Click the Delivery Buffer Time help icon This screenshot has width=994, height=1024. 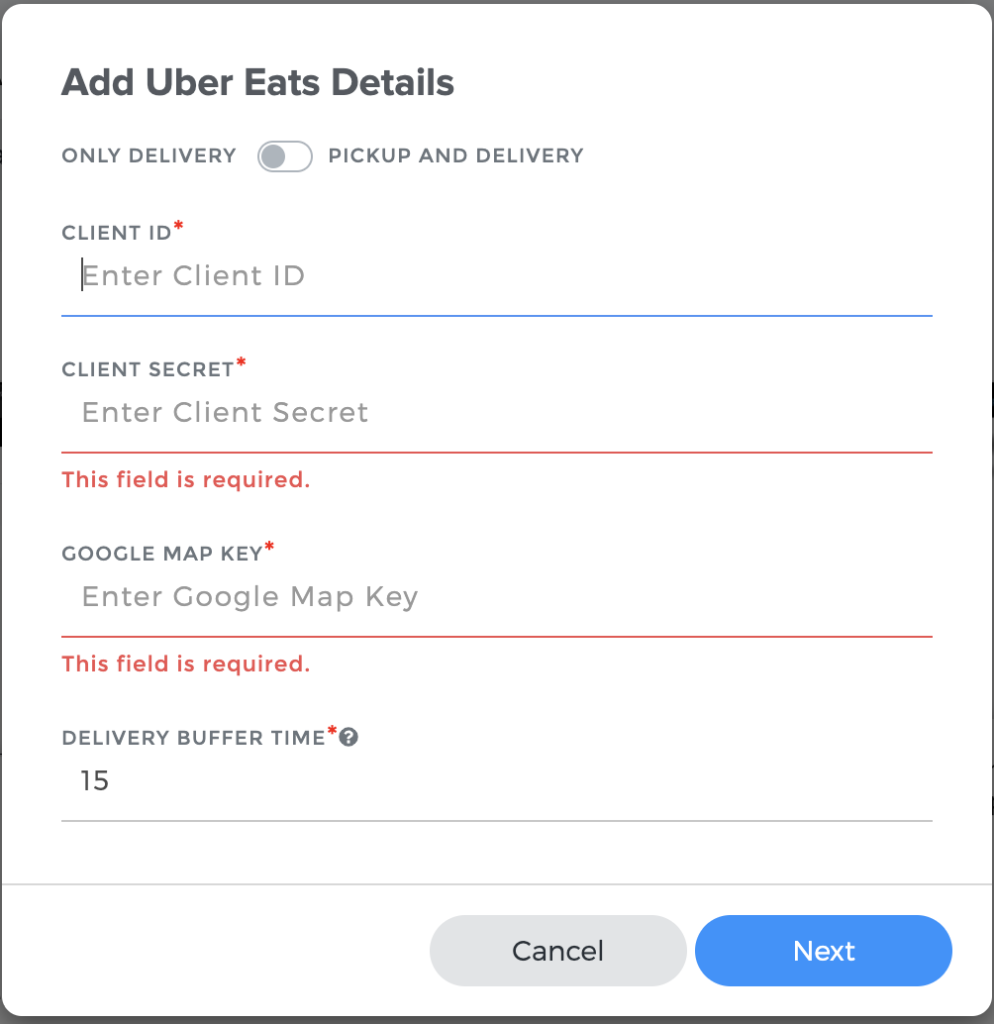[349, 737]
